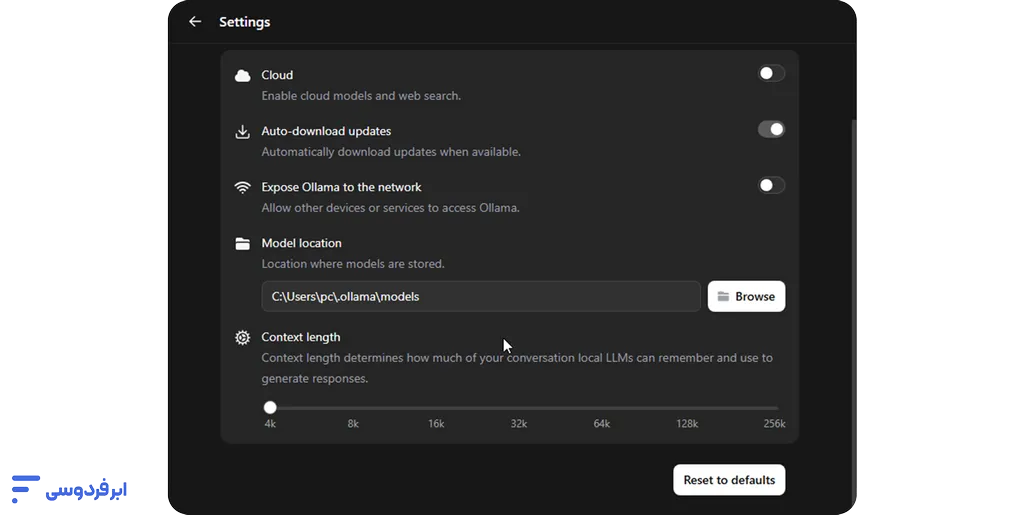This screenshot has width=1024, height=515.
Task: Disable the Auto-download updates toggle
Action: coord(771,129)
